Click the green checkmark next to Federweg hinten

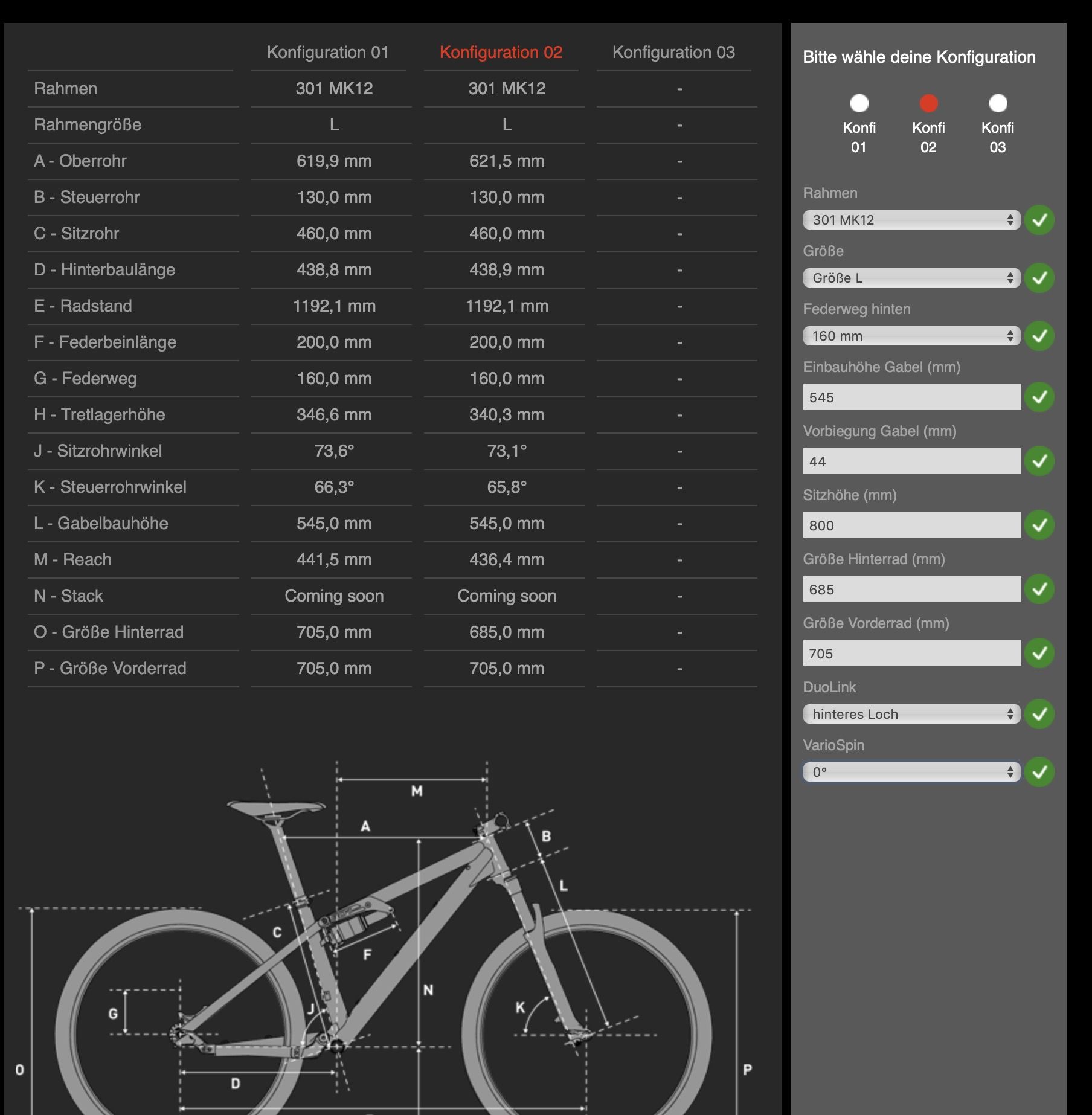click(1039, 336)
